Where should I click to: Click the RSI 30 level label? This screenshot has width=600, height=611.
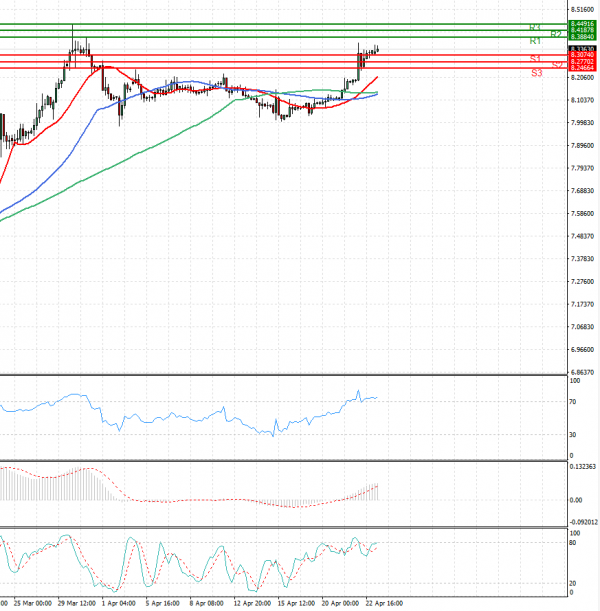572,434
